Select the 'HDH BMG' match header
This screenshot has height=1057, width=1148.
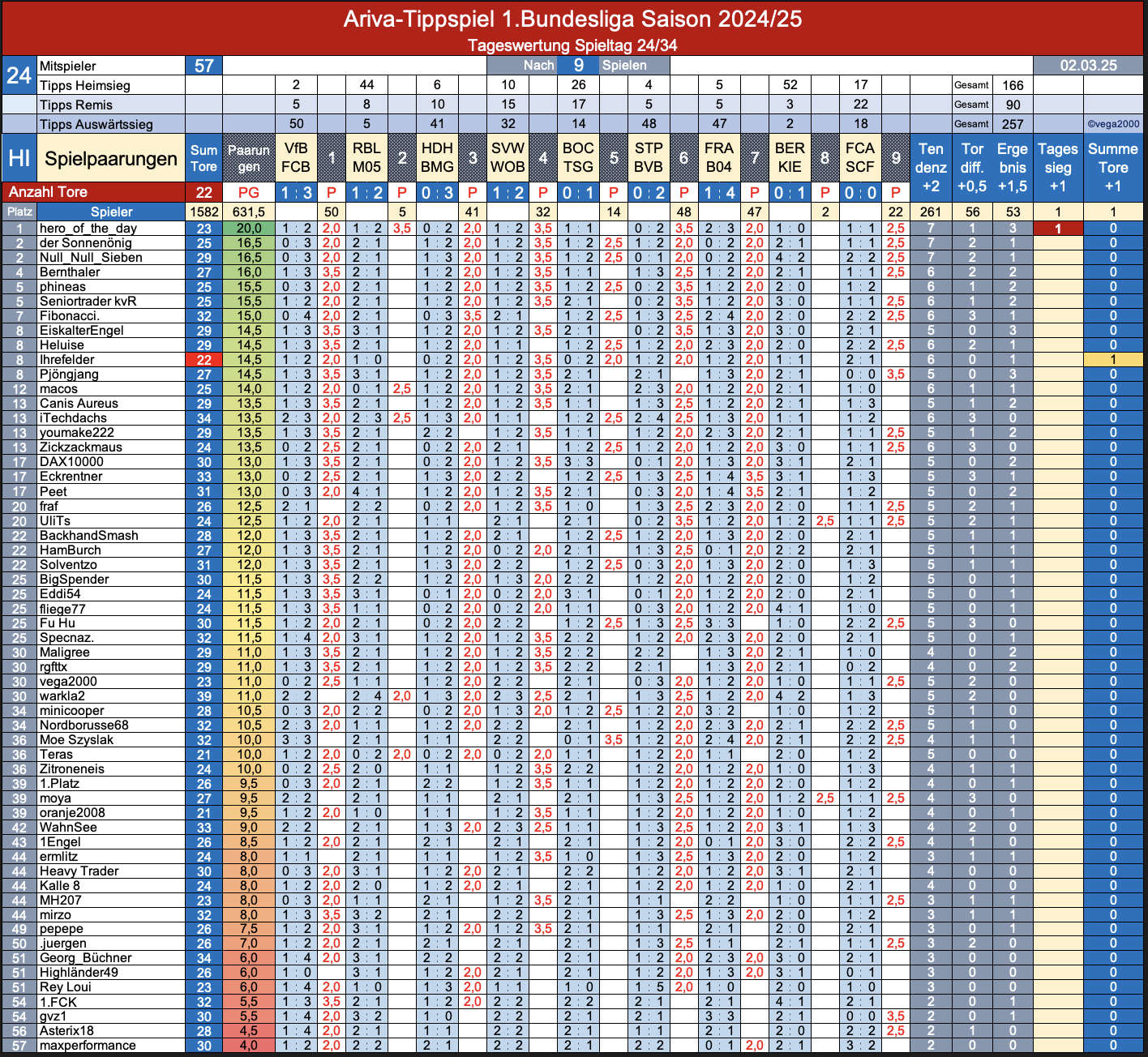click(x=437, y=158)
